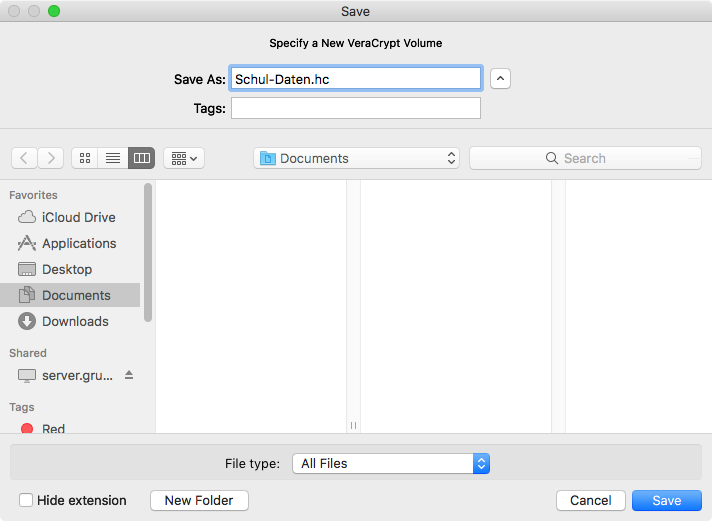Enable Hide extension checkbox
The width and height of the screenshot is (712, 521).
(26, 500)
